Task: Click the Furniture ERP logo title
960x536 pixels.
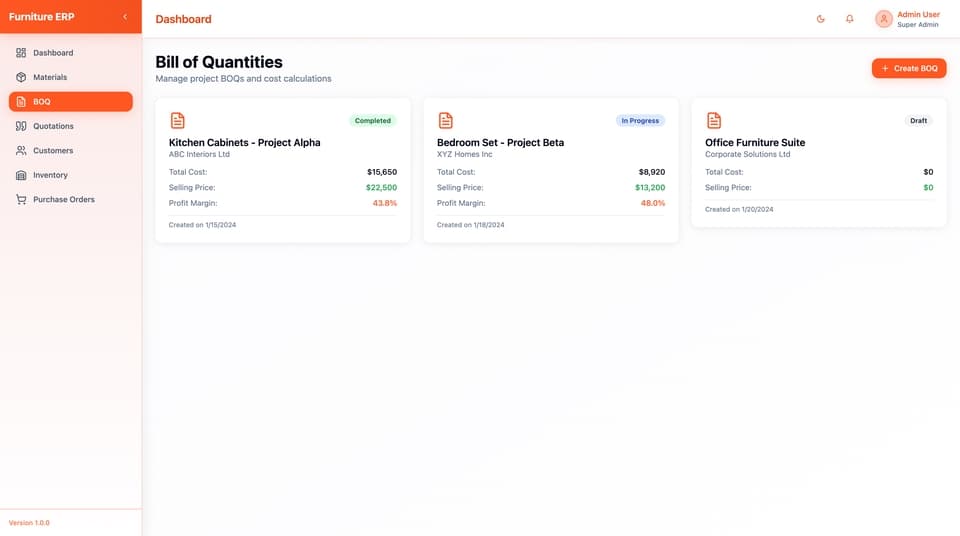Action: pos(42,17)
